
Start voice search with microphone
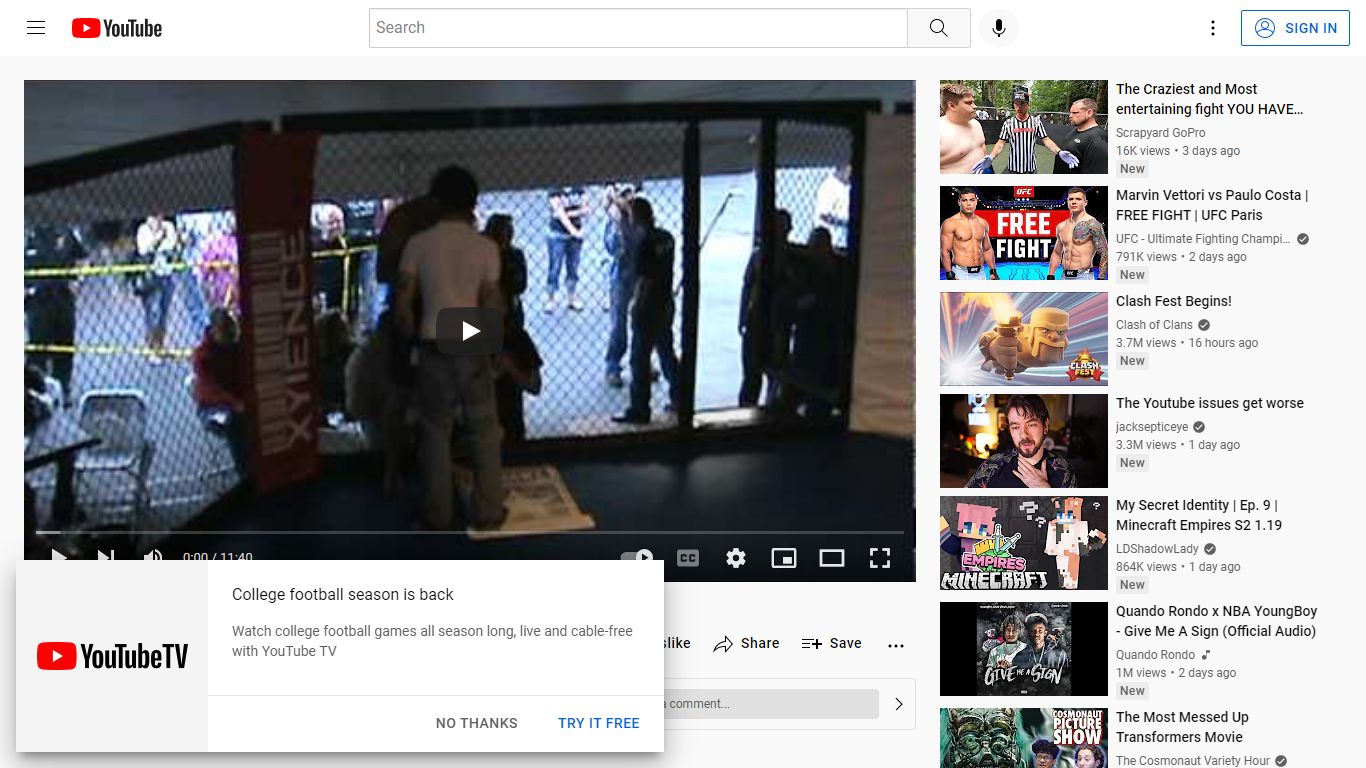click(x=998, y=28)
